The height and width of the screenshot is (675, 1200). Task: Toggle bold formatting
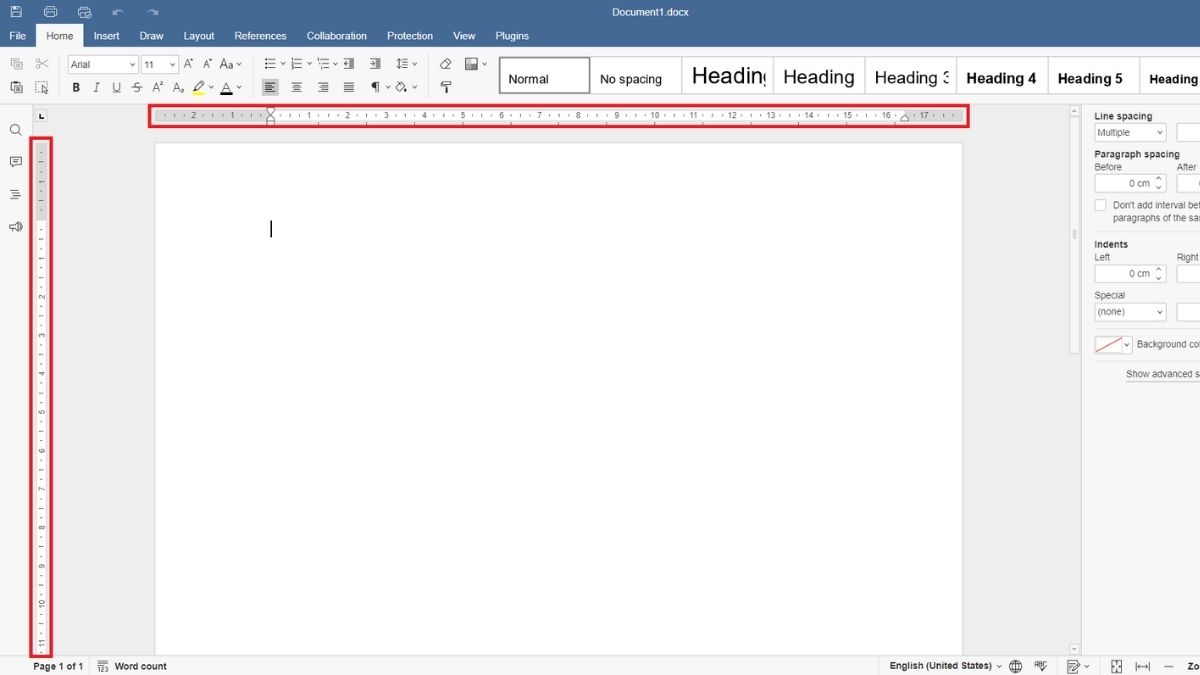tap(76, 87)
